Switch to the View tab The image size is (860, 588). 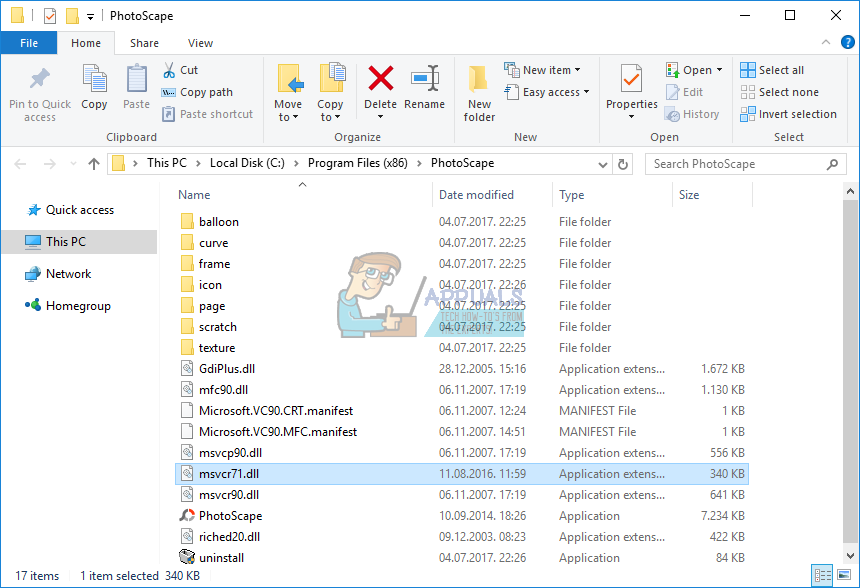(200, 43)
